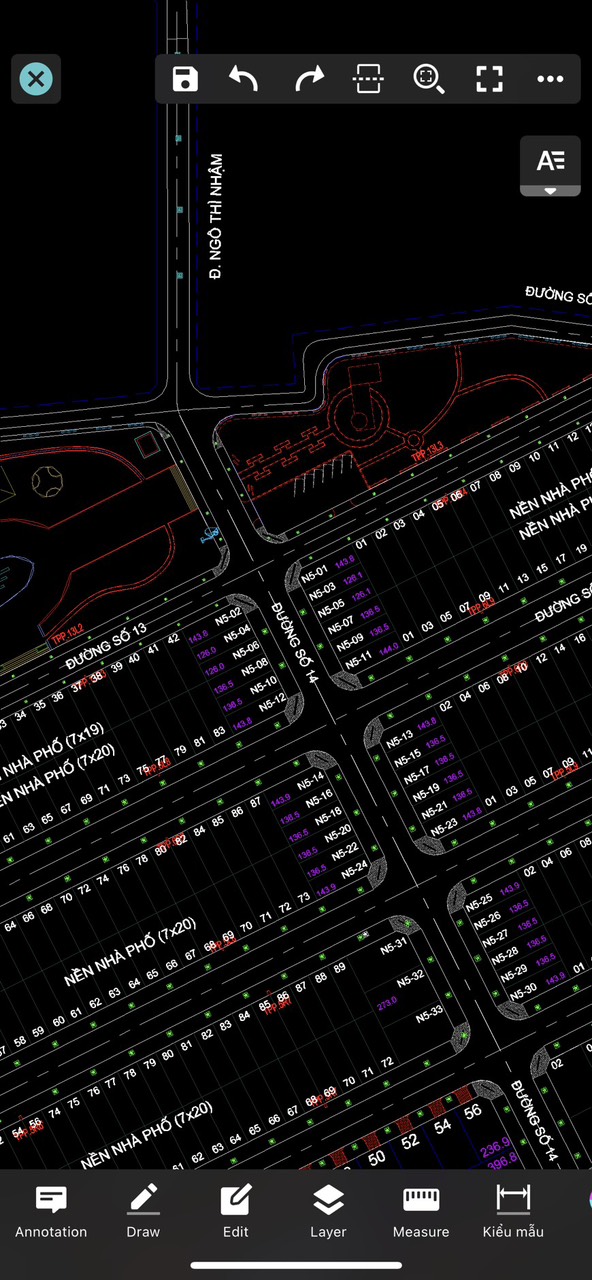Open the Measure tool
The width and height of the screenshot is (592, 1280).
(421, 1212)
